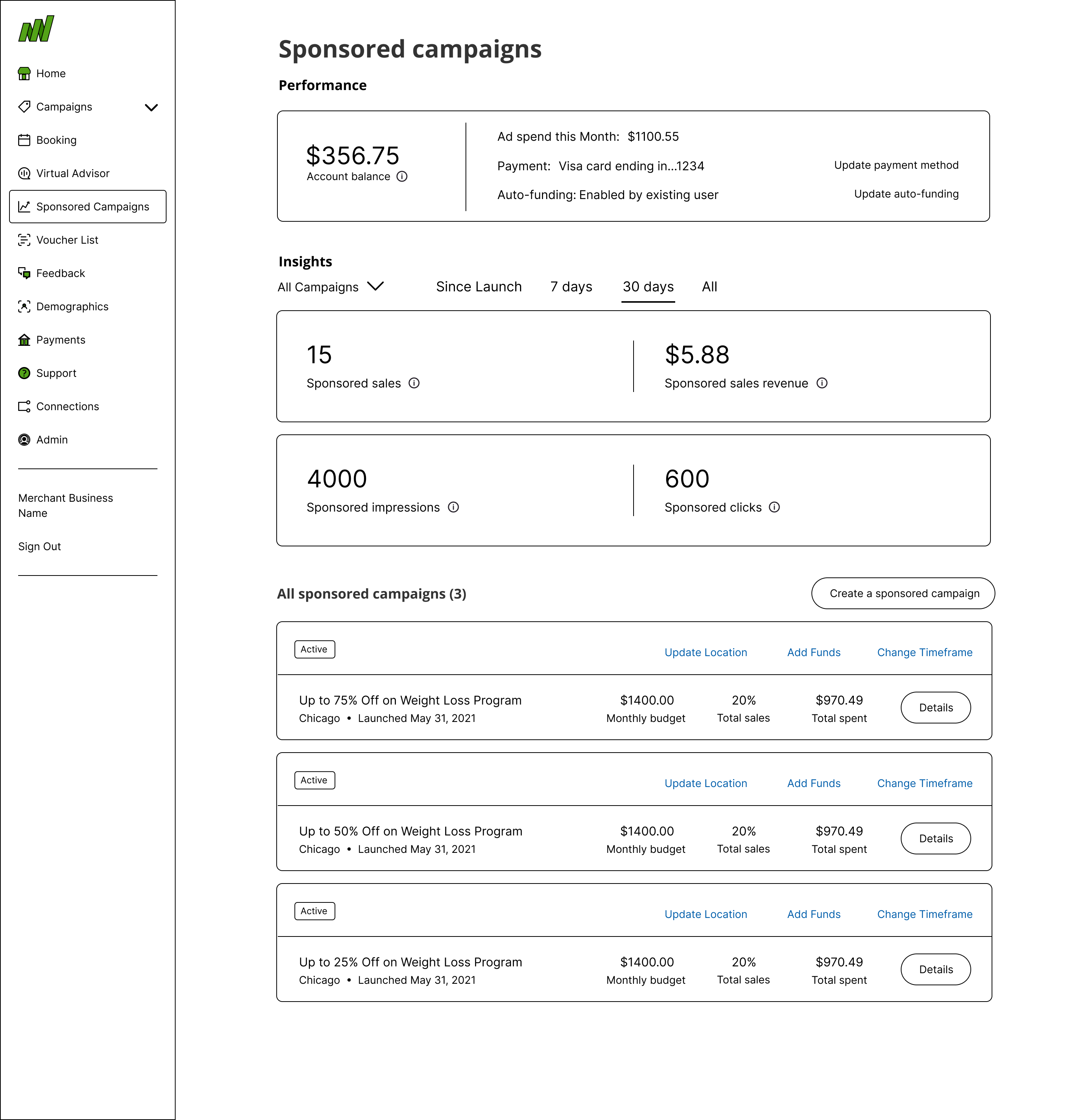Select the Since Launch tab

479,287
